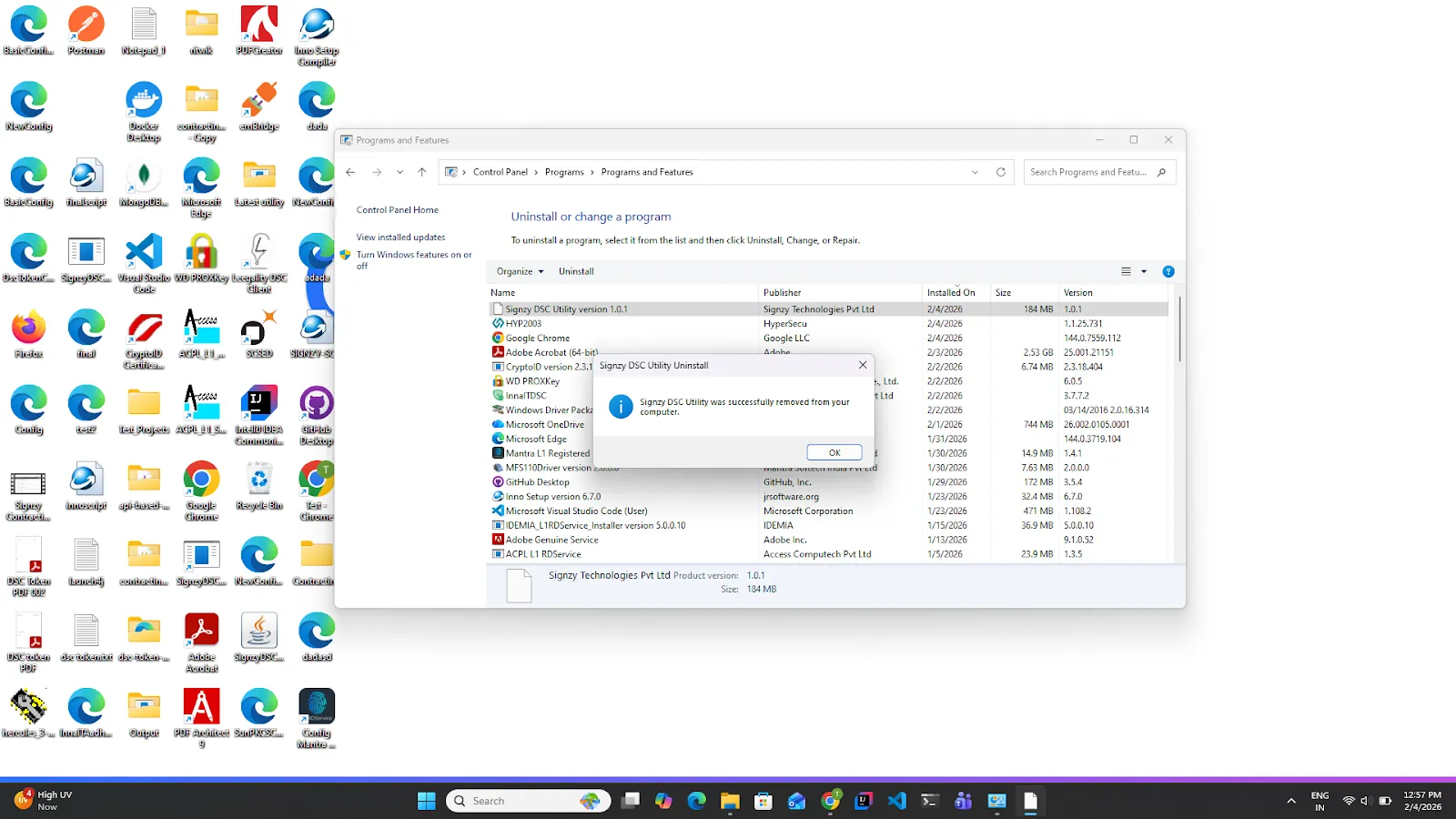Expand the address bar history dropdown
The height and width of the screenshot is (819, 1456).
(976, 172)
